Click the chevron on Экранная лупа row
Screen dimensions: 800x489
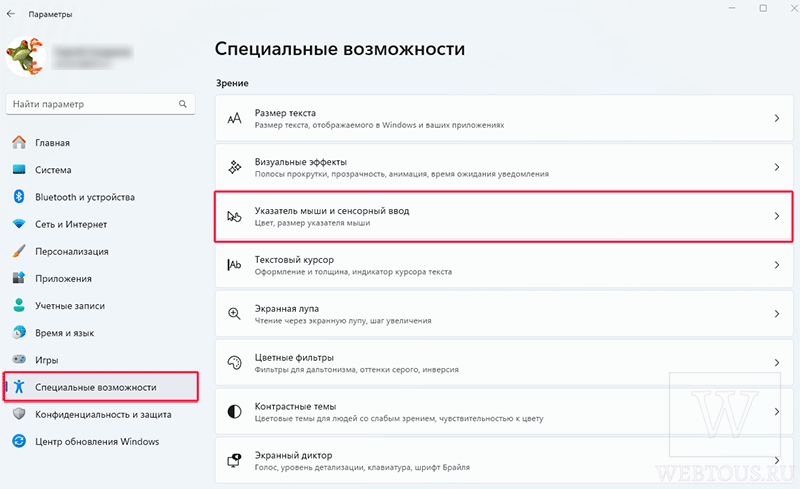[777, 314]
